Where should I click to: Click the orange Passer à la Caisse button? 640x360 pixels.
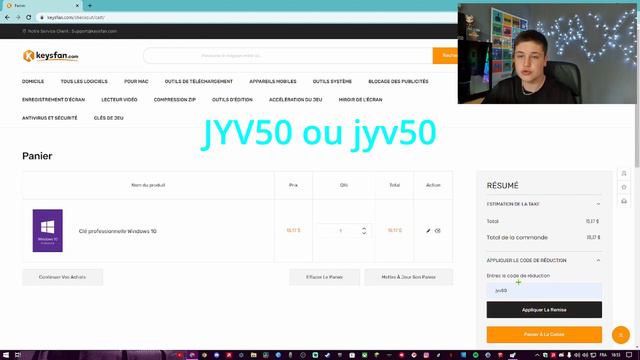coord(544,335)
